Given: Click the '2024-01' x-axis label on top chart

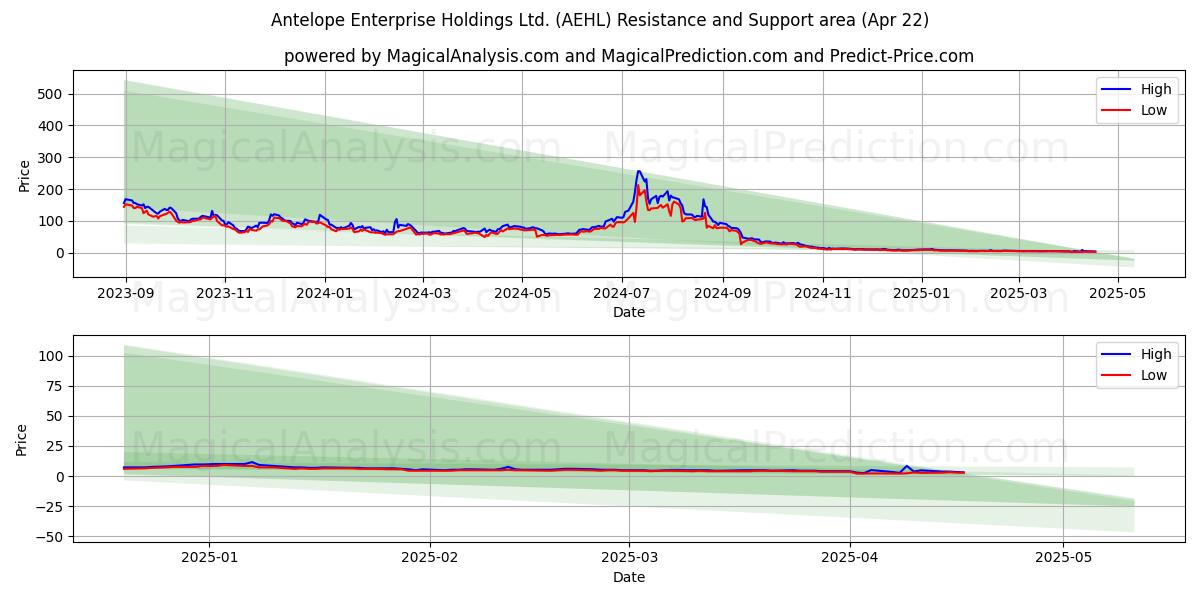Looking at the screenshot, I should pos(324,294).
